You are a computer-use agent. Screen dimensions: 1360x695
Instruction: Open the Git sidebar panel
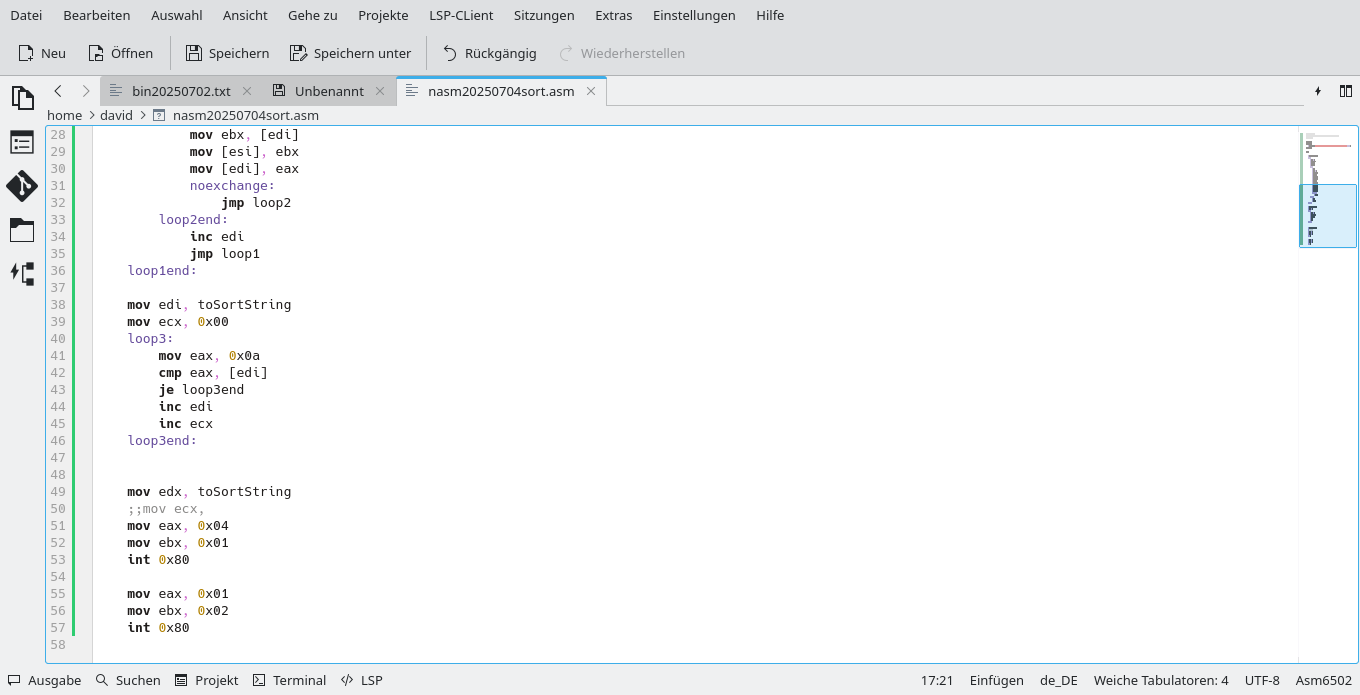22,186
